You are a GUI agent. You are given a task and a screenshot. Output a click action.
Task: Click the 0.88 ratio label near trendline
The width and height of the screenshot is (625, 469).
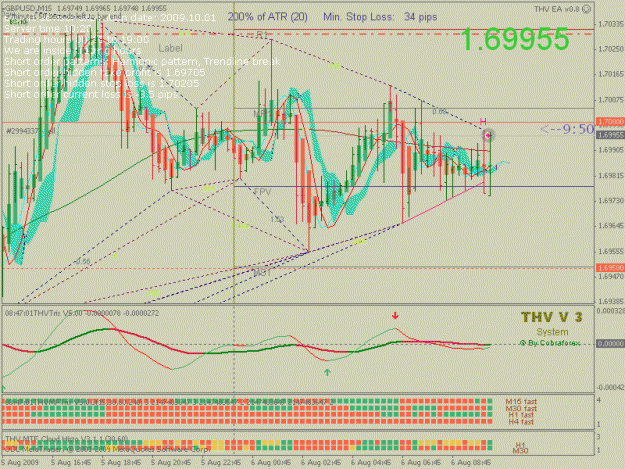(x=440, y=112)
